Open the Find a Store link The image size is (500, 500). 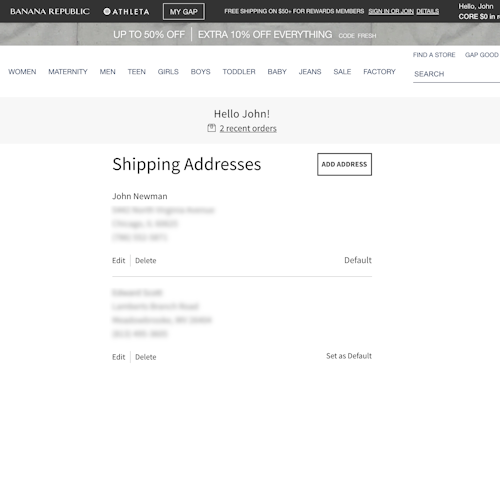point(434,55)
